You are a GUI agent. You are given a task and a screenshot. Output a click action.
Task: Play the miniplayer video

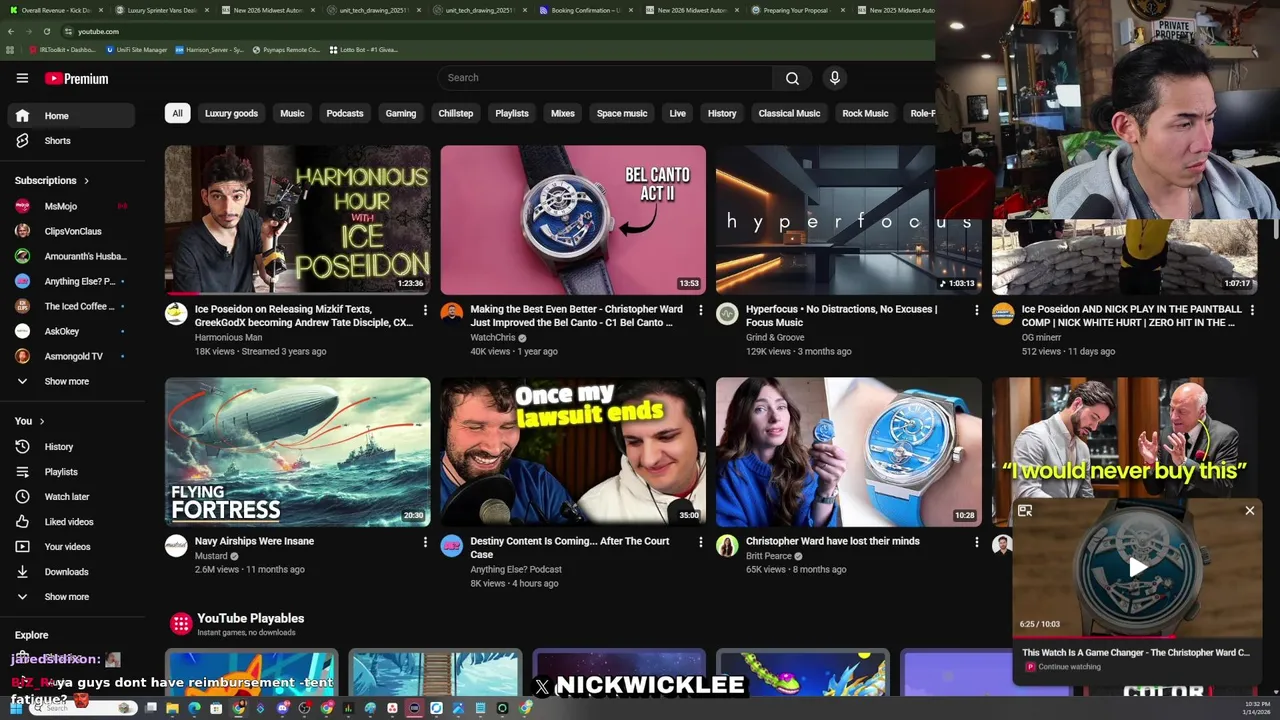coord(1137,567)
